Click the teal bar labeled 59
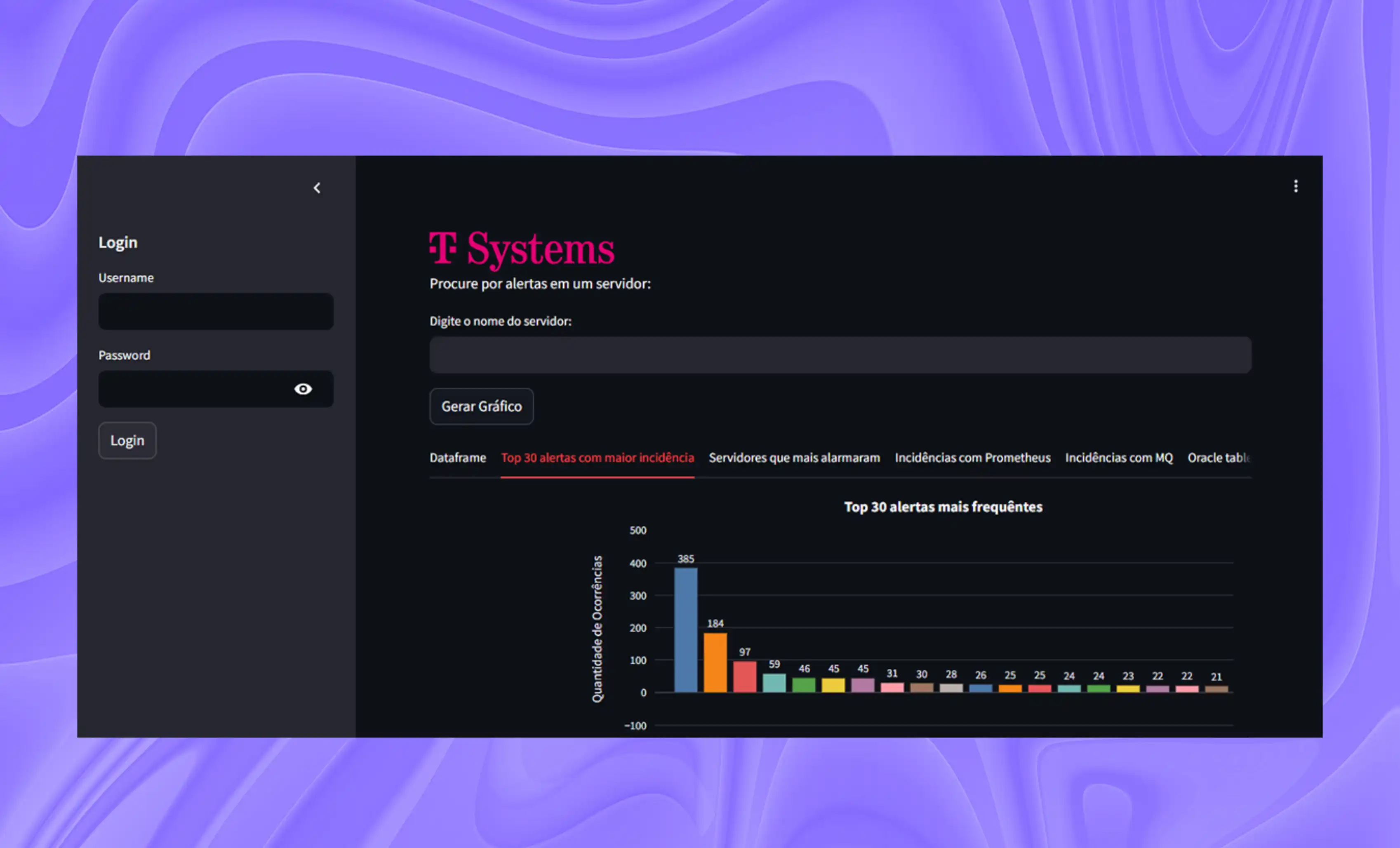Viewport: 1400px width, 848px height. click(774, 683)
